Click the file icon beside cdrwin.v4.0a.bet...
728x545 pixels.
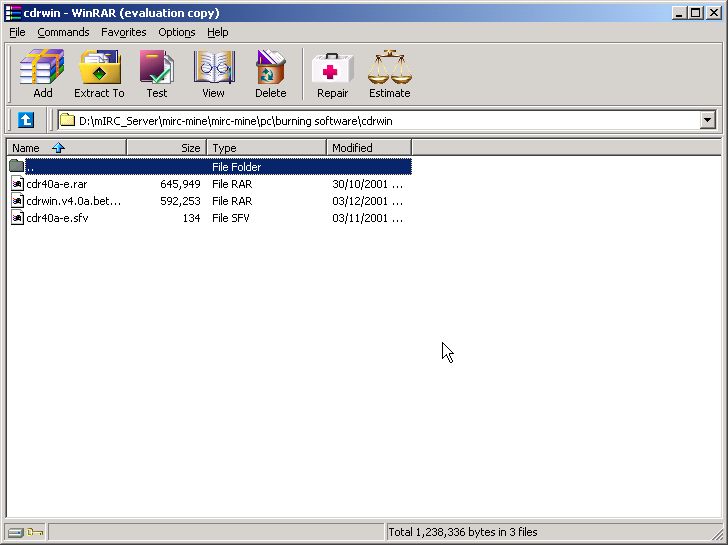17,201
